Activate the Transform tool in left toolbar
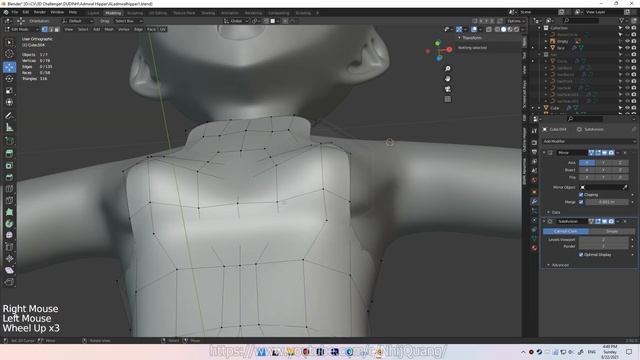640x360 pixels. 9,102
